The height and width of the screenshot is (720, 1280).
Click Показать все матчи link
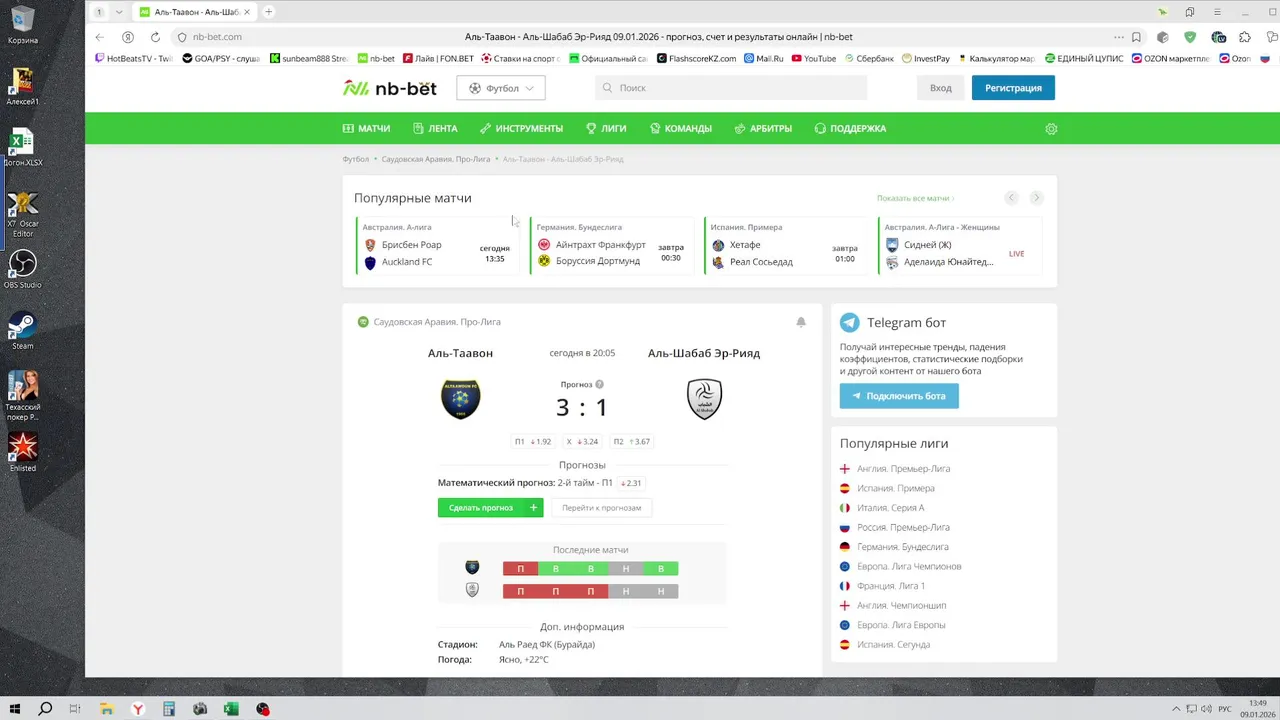point(915,198)
